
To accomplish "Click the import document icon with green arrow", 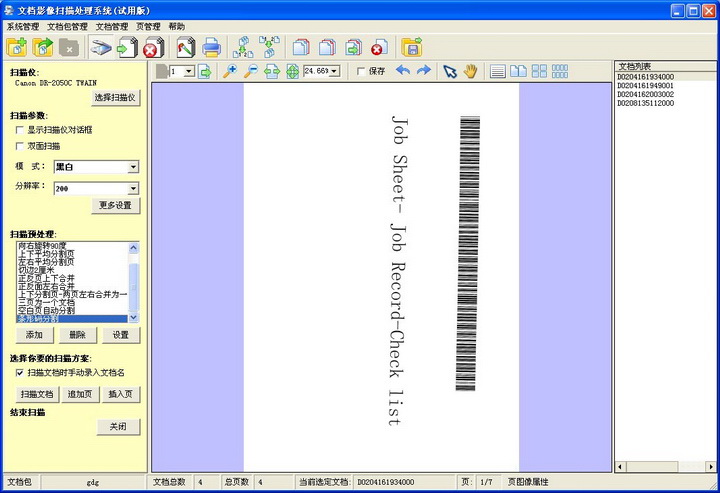I will tap(127, 47).
